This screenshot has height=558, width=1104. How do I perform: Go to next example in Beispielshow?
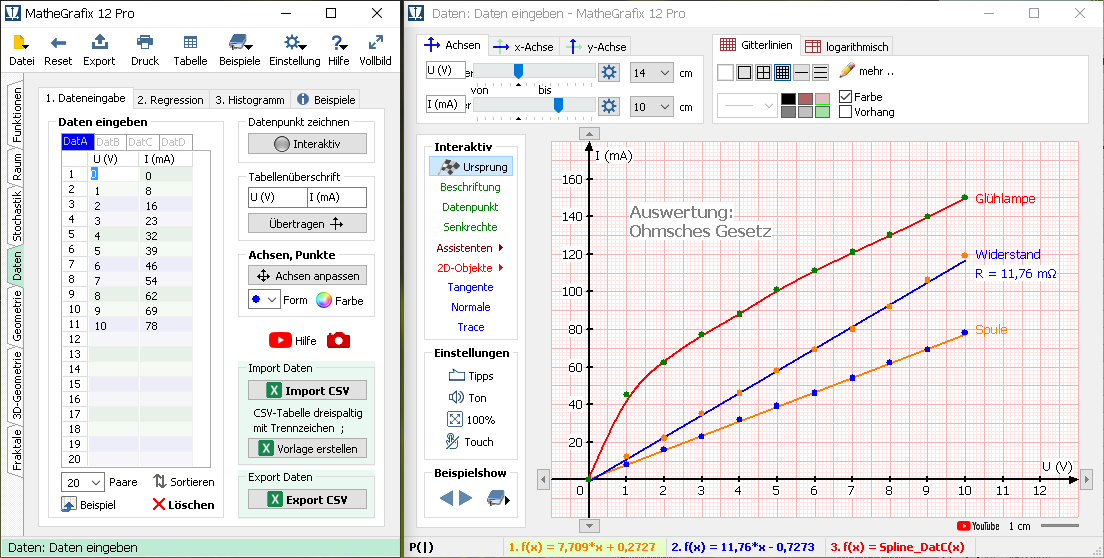[465, 498]
